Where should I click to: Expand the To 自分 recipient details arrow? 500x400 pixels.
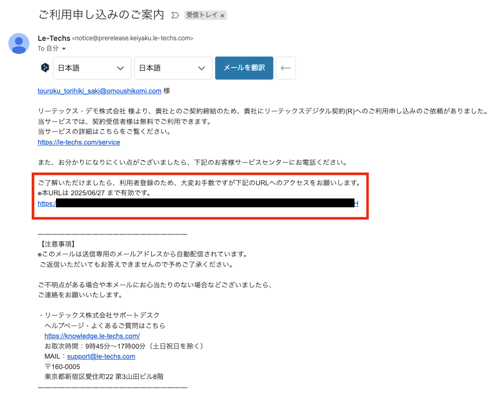coord(64,49)
